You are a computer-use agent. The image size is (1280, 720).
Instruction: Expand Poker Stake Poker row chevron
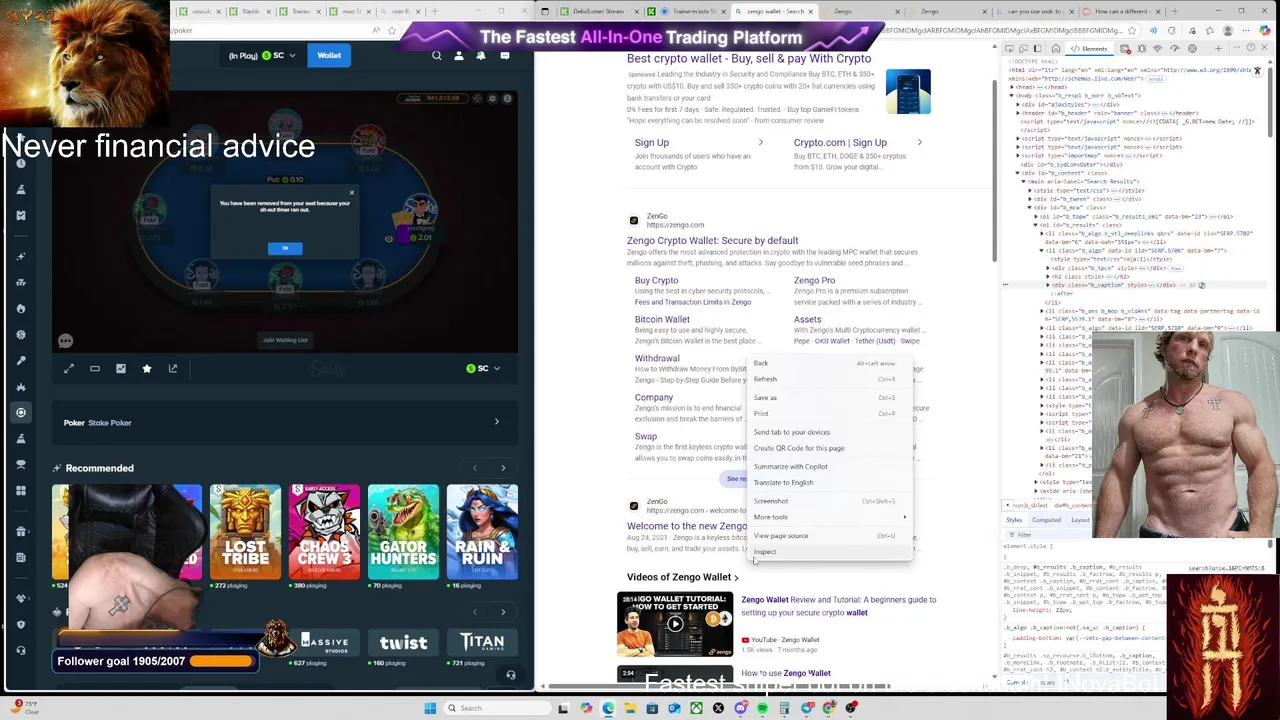[x=496, y=422]
